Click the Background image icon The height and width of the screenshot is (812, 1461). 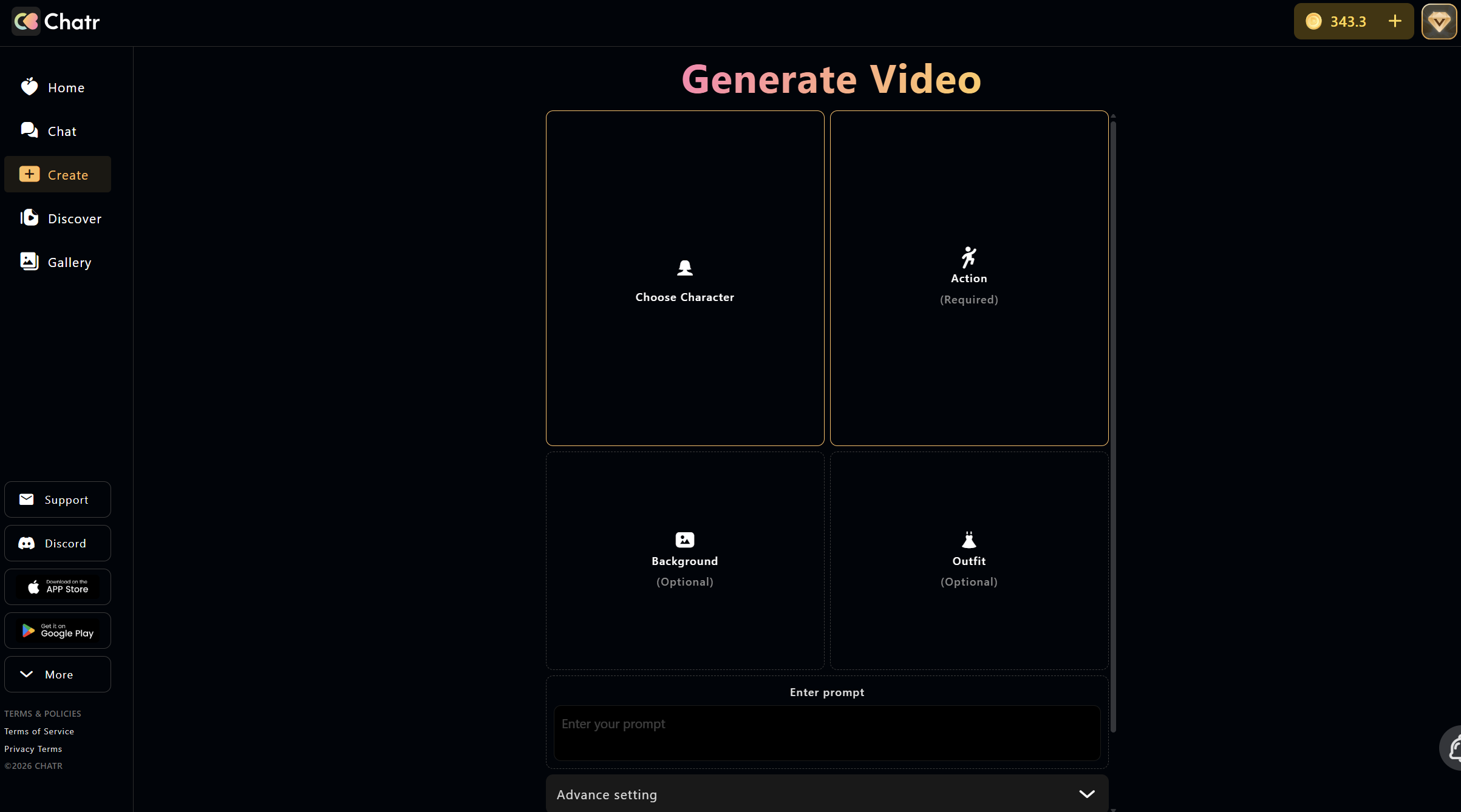684,539
